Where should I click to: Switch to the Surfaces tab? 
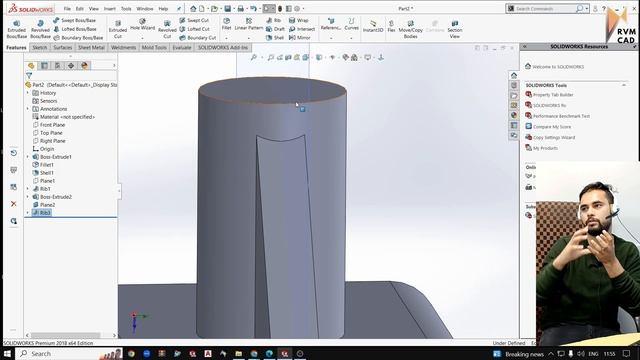pyautogui.click(x=62, y=48)
